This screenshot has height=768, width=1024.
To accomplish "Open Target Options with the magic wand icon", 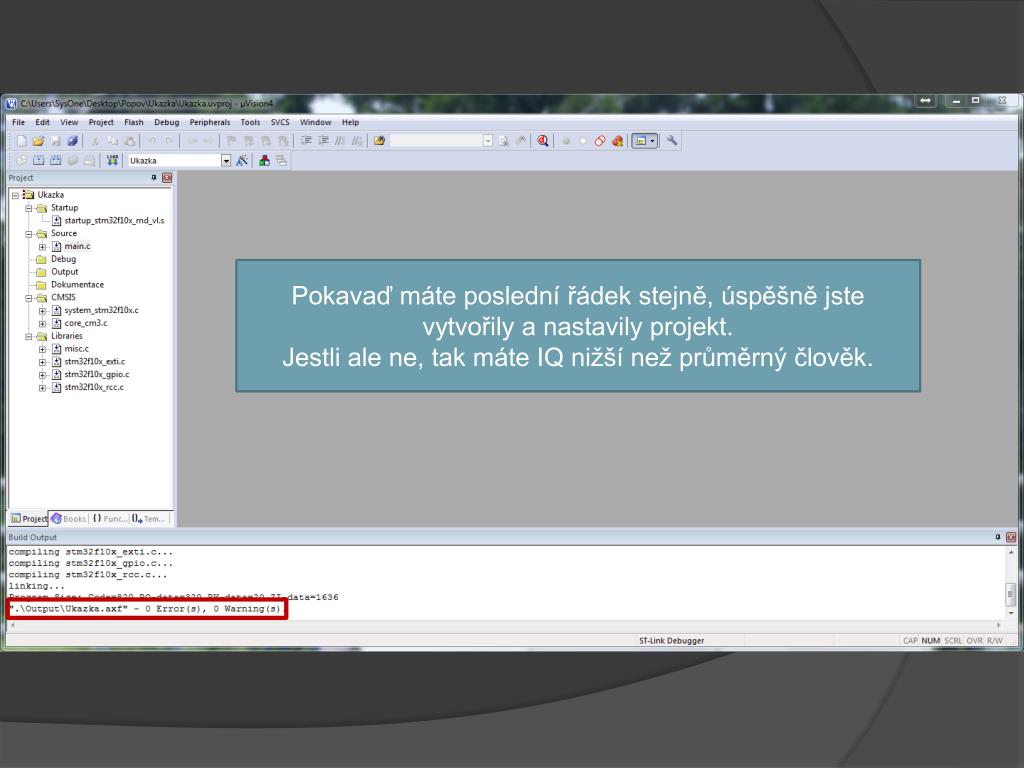I will (242, 161).
